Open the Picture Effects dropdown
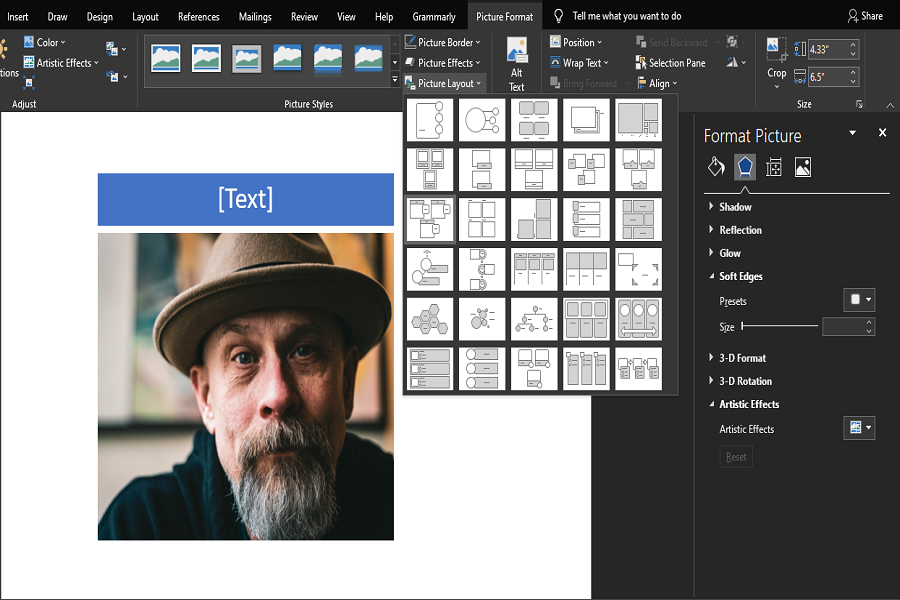 coord(443,62)
